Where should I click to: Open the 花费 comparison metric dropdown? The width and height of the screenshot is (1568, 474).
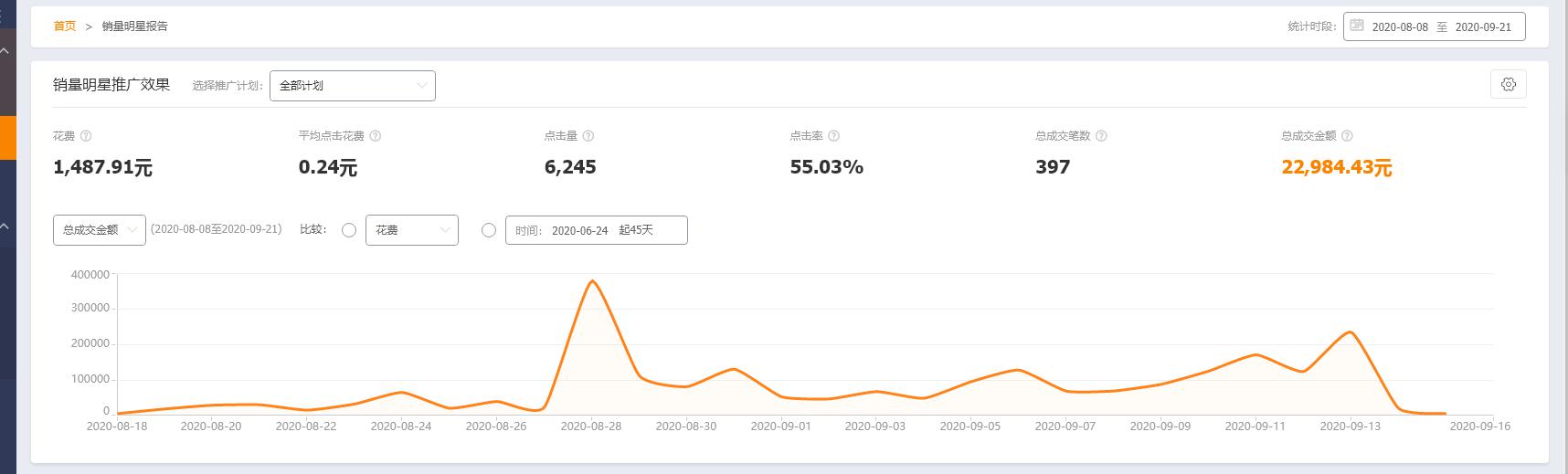pyautogui.click(x=411, y=230)
